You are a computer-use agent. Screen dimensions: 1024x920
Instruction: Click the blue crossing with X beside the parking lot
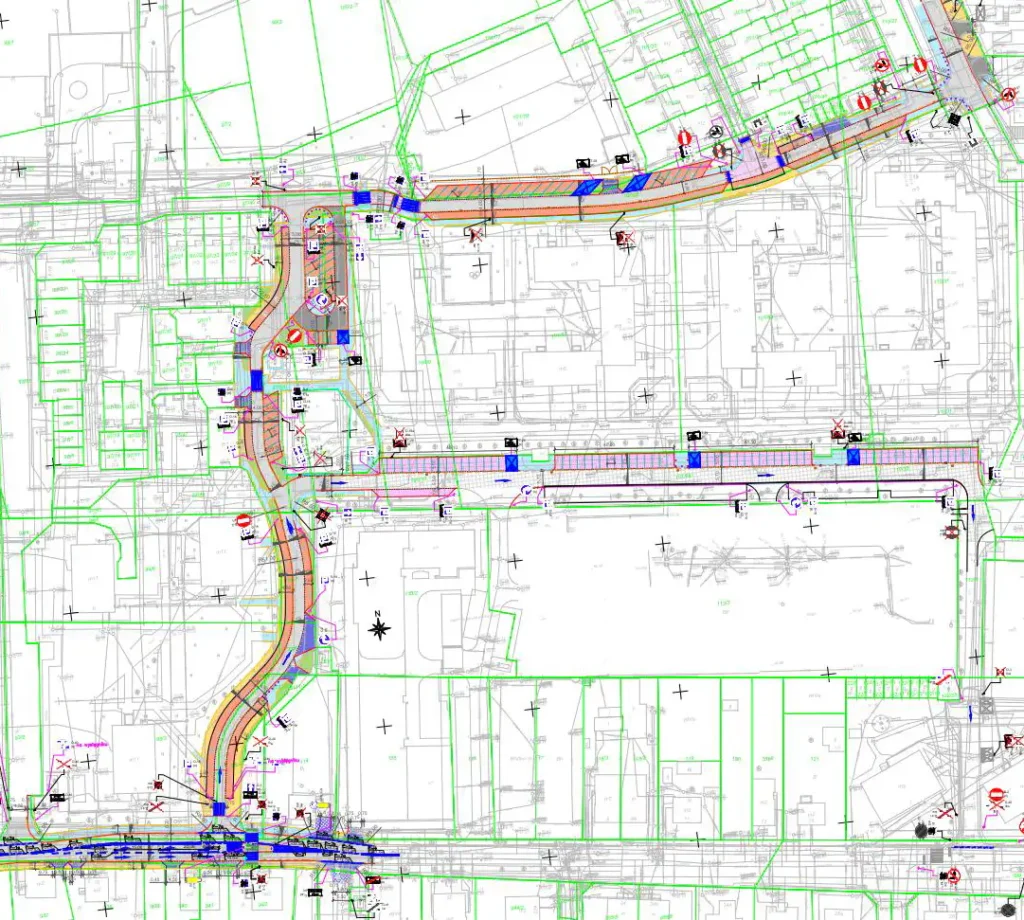pos(343,337)
